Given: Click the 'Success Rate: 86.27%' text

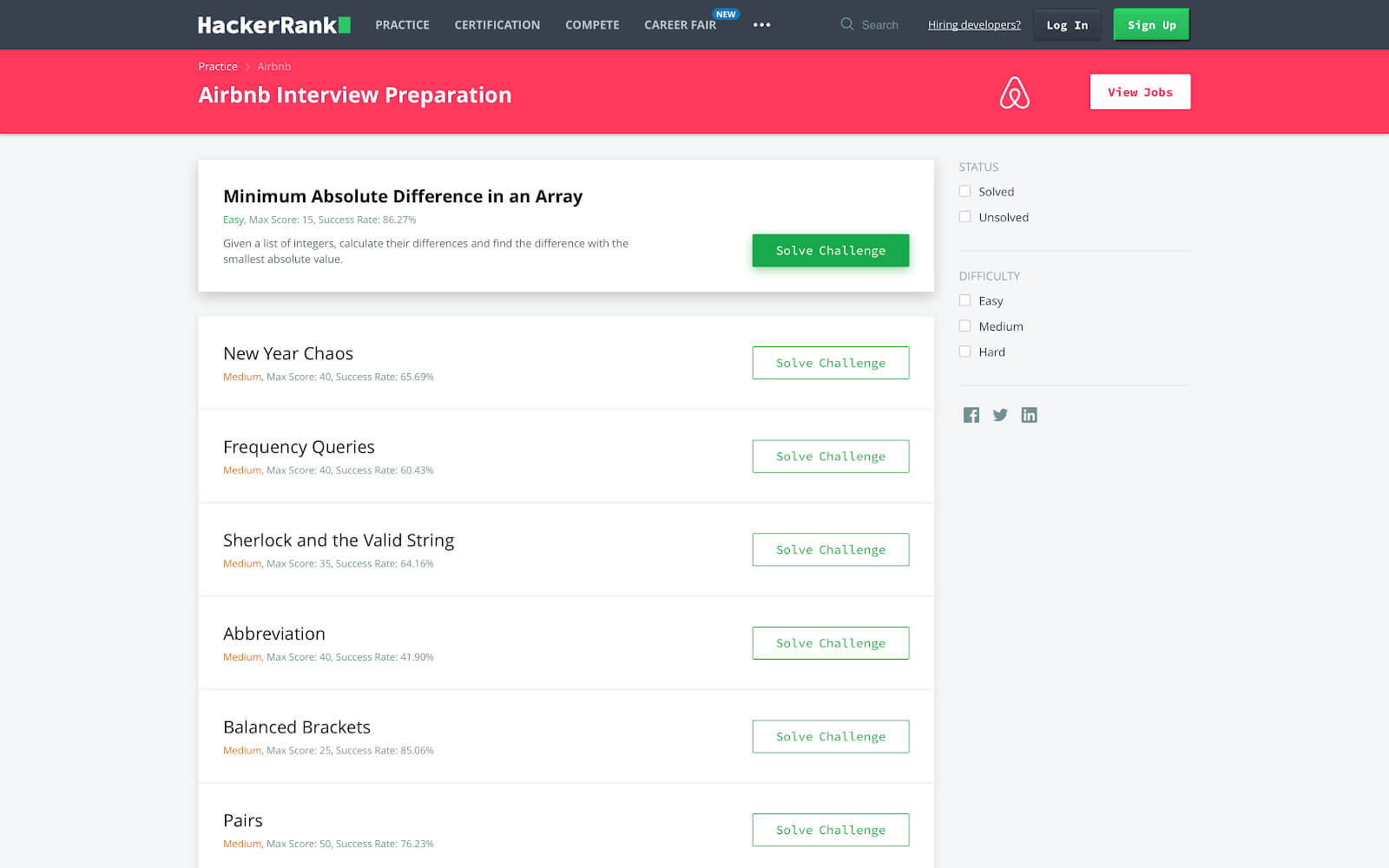Looking at the screenshot, I should (367, 220).
